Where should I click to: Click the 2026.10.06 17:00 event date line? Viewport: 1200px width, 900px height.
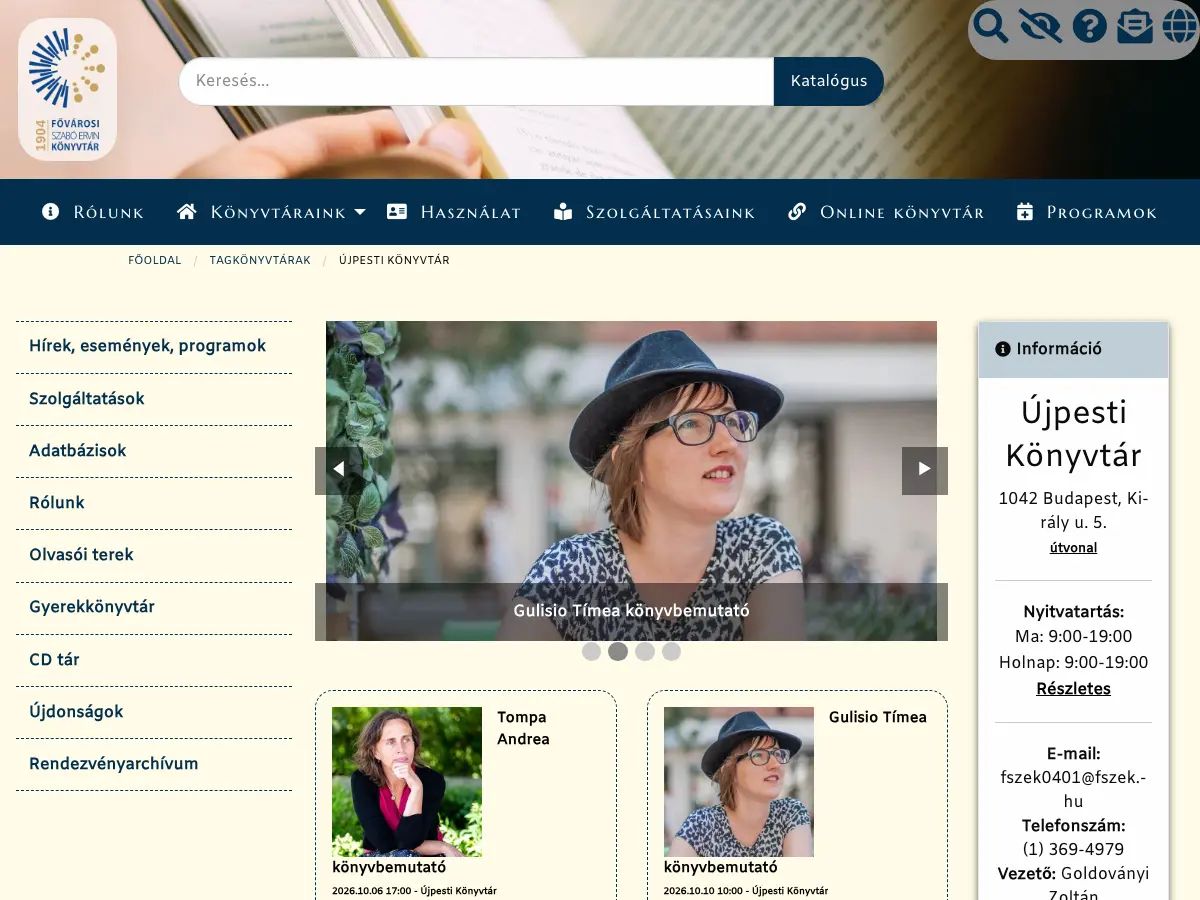tap(414, 890)
